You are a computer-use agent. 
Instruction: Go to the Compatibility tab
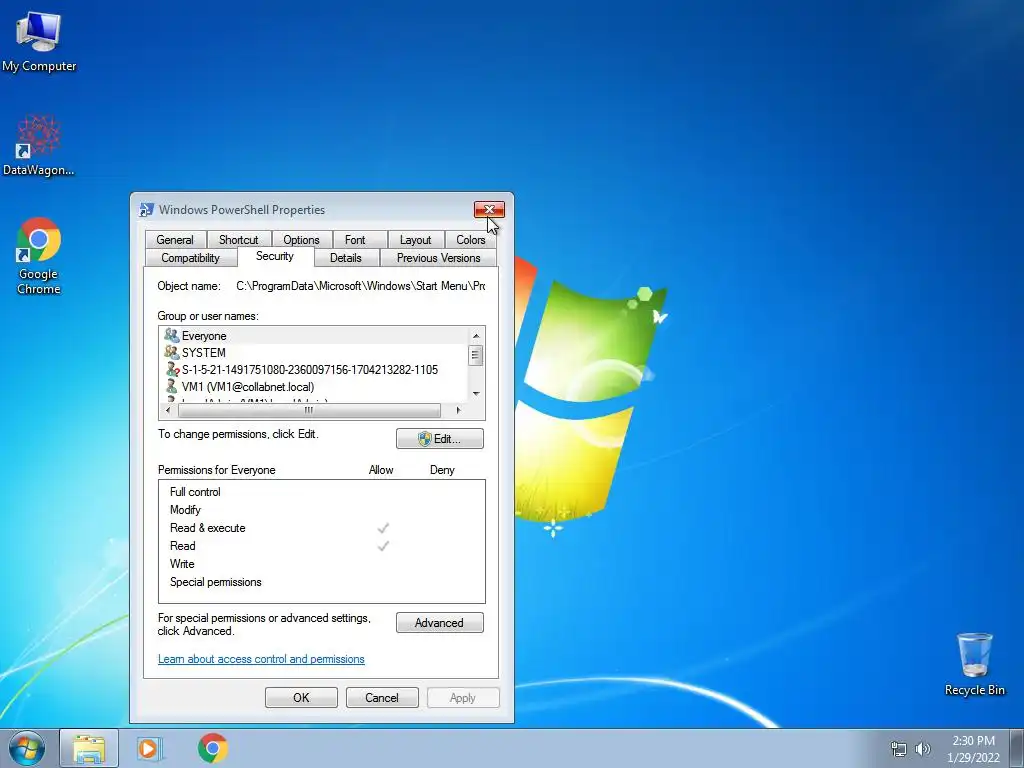(x=190, y=258)
